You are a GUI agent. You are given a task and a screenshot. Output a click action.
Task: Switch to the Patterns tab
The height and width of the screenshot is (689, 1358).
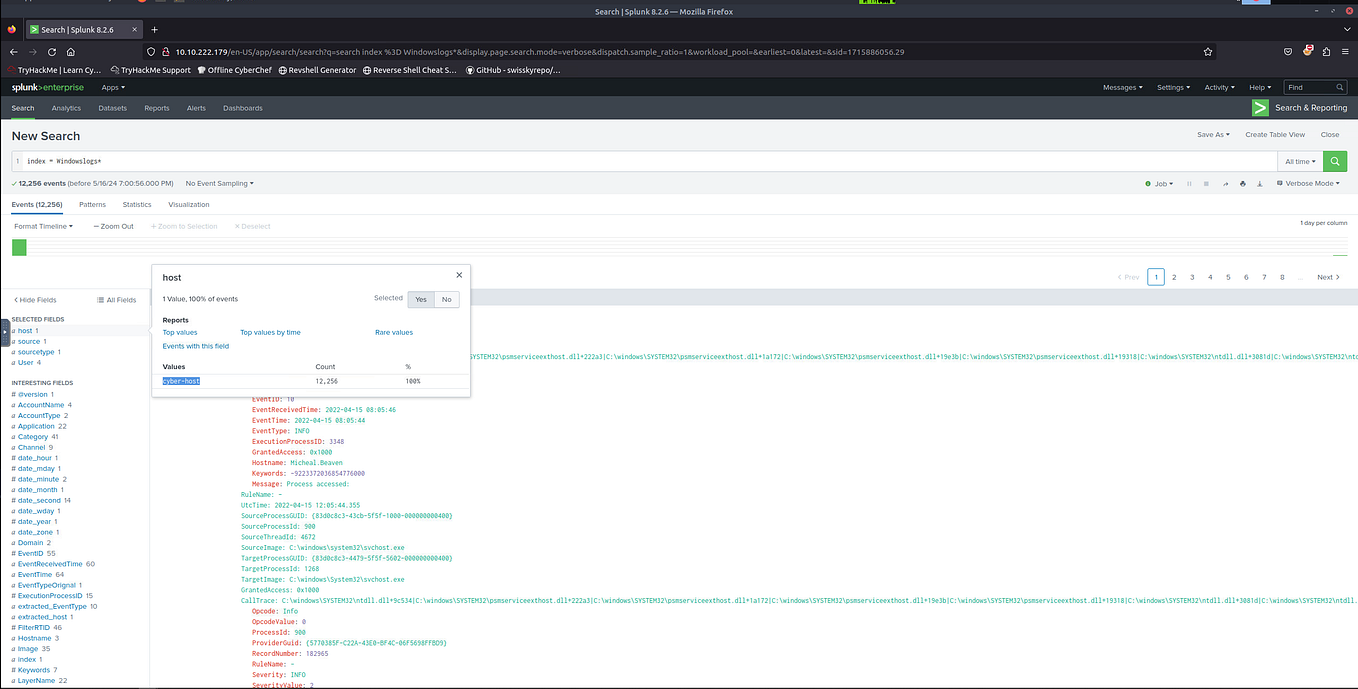pyautogui.click(x=92, y=204)
